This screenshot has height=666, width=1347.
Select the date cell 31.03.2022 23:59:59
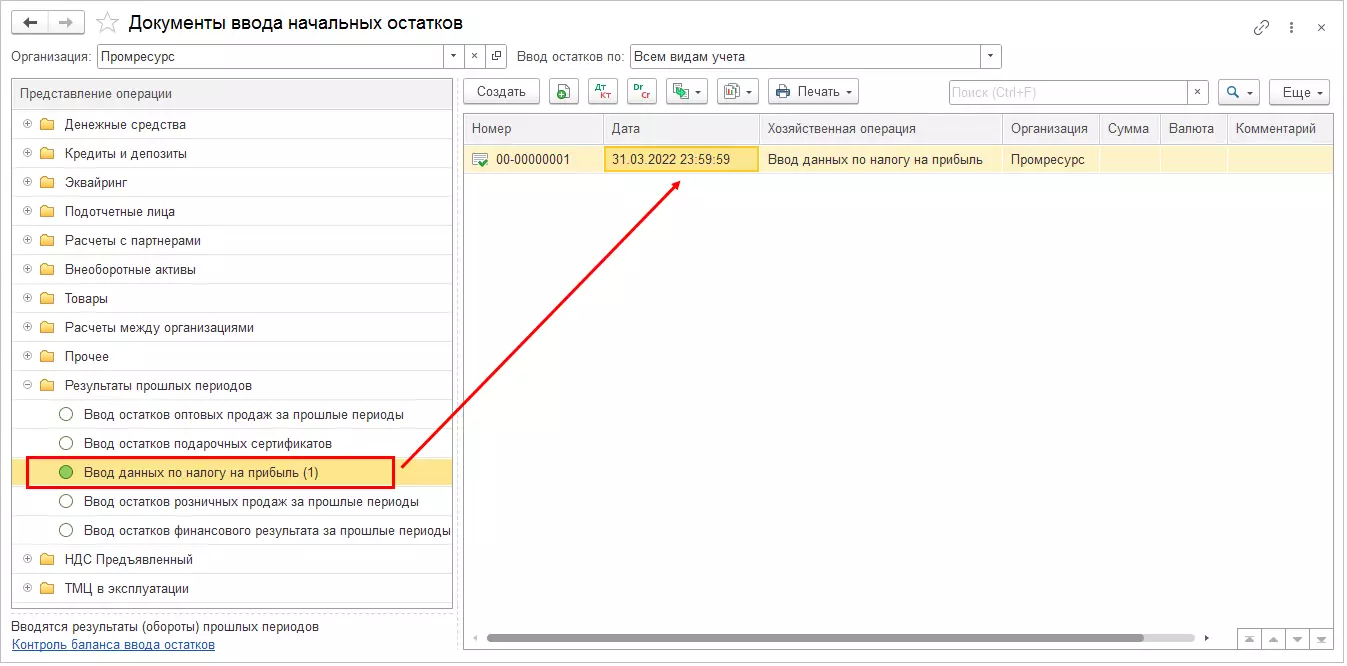682,159
